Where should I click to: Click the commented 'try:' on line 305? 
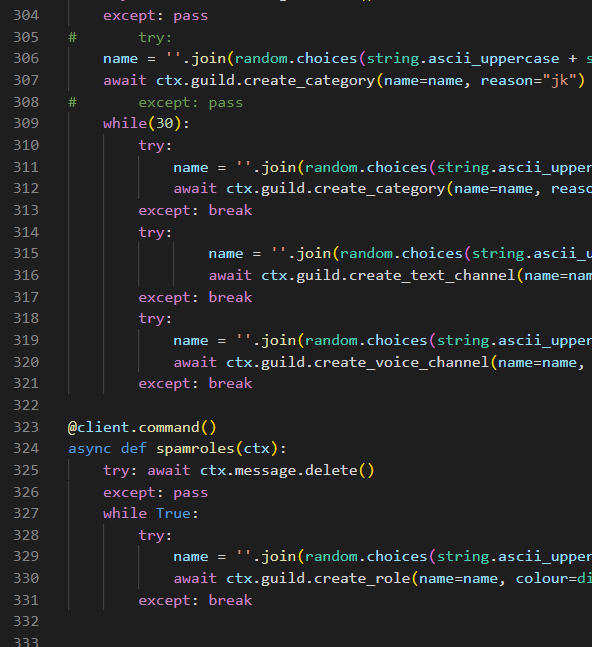pyautogui.click(x=155, y=37)
